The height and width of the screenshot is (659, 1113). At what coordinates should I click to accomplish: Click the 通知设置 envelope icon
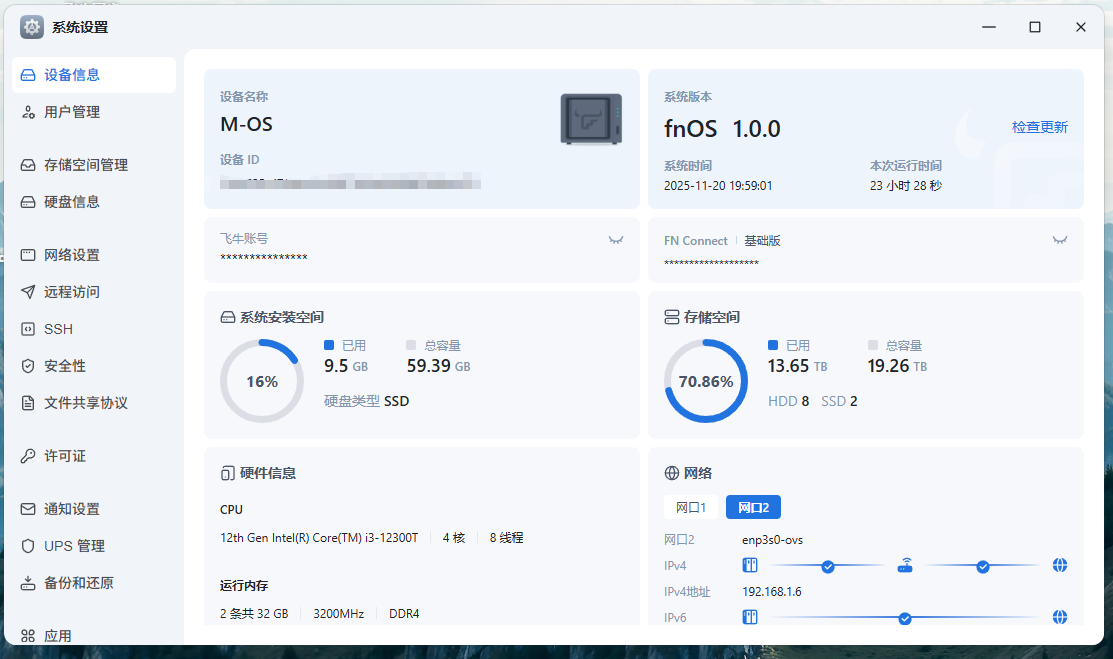(28, 509)
